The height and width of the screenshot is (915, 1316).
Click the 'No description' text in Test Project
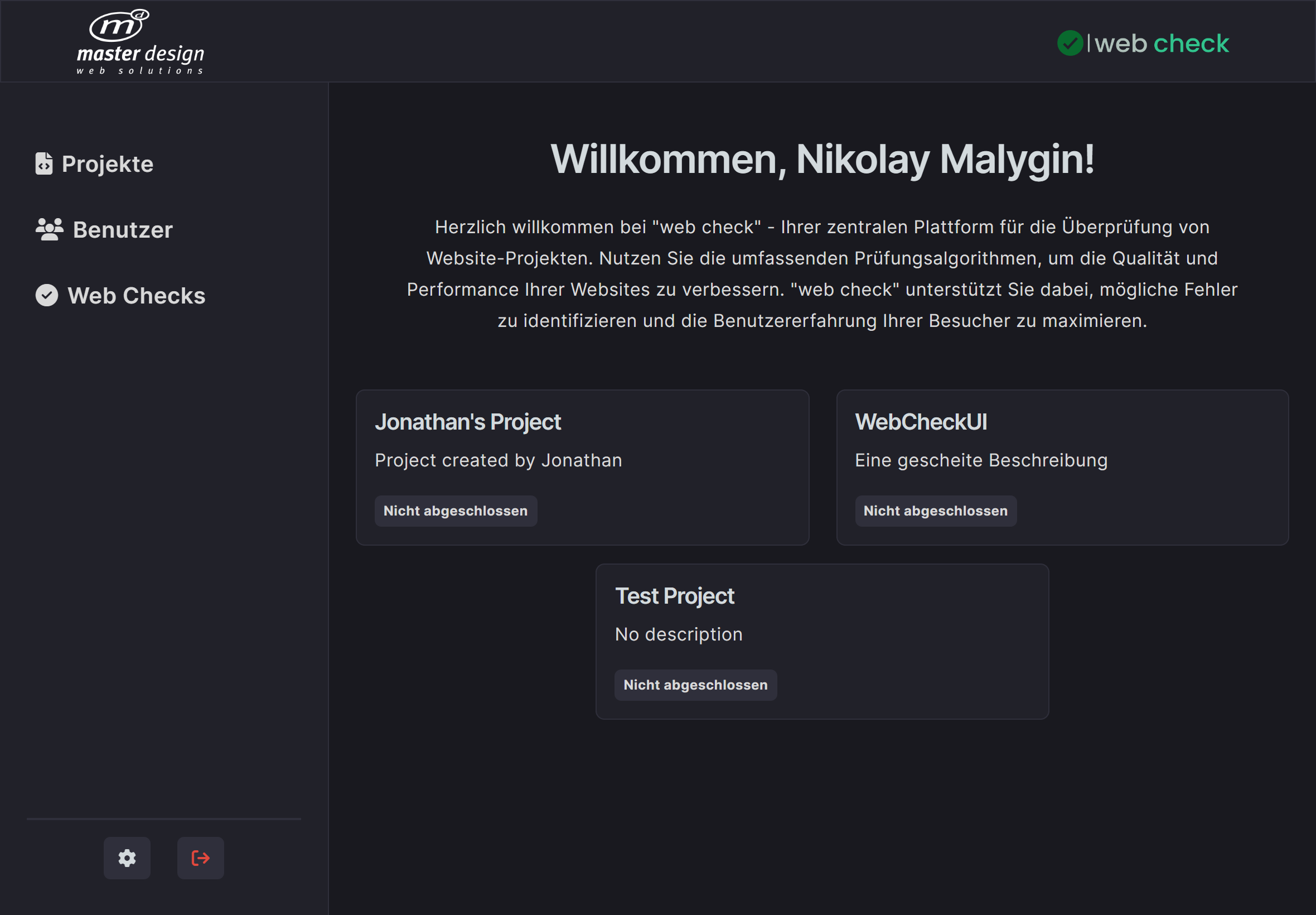click(678, 634)
